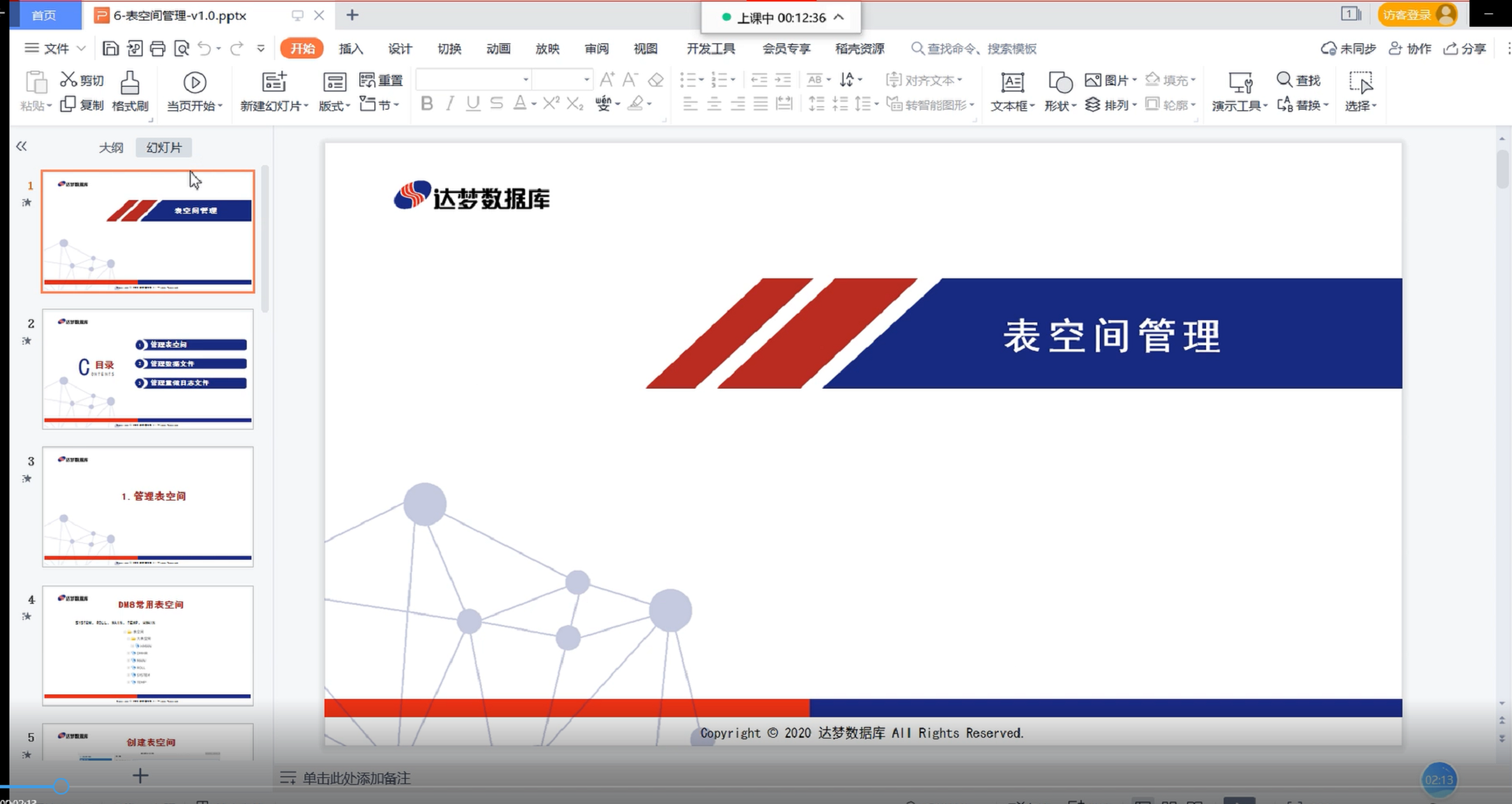Click the Find (查找) magnifier icon
Screen dimensions: 1512x804
1284,80
